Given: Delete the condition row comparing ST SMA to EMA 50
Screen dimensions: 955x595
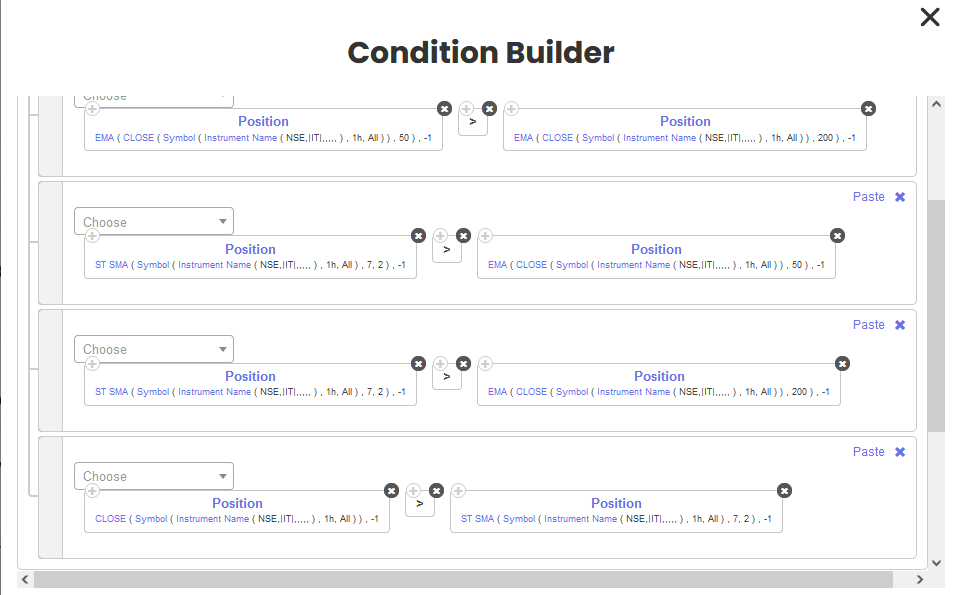Looking at the screenshot, I should 900,197.
